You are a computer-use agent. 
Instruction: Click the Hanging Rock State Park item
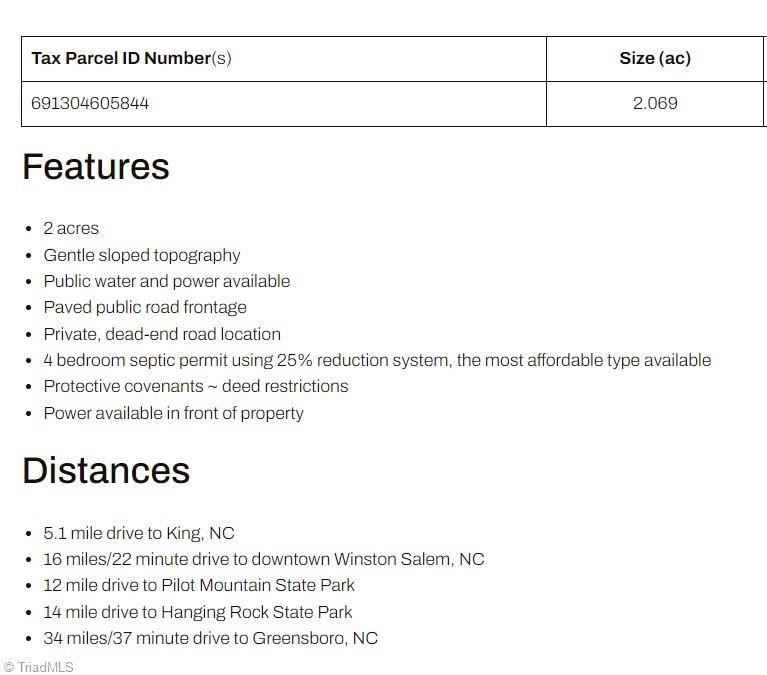tap(198, 612)
